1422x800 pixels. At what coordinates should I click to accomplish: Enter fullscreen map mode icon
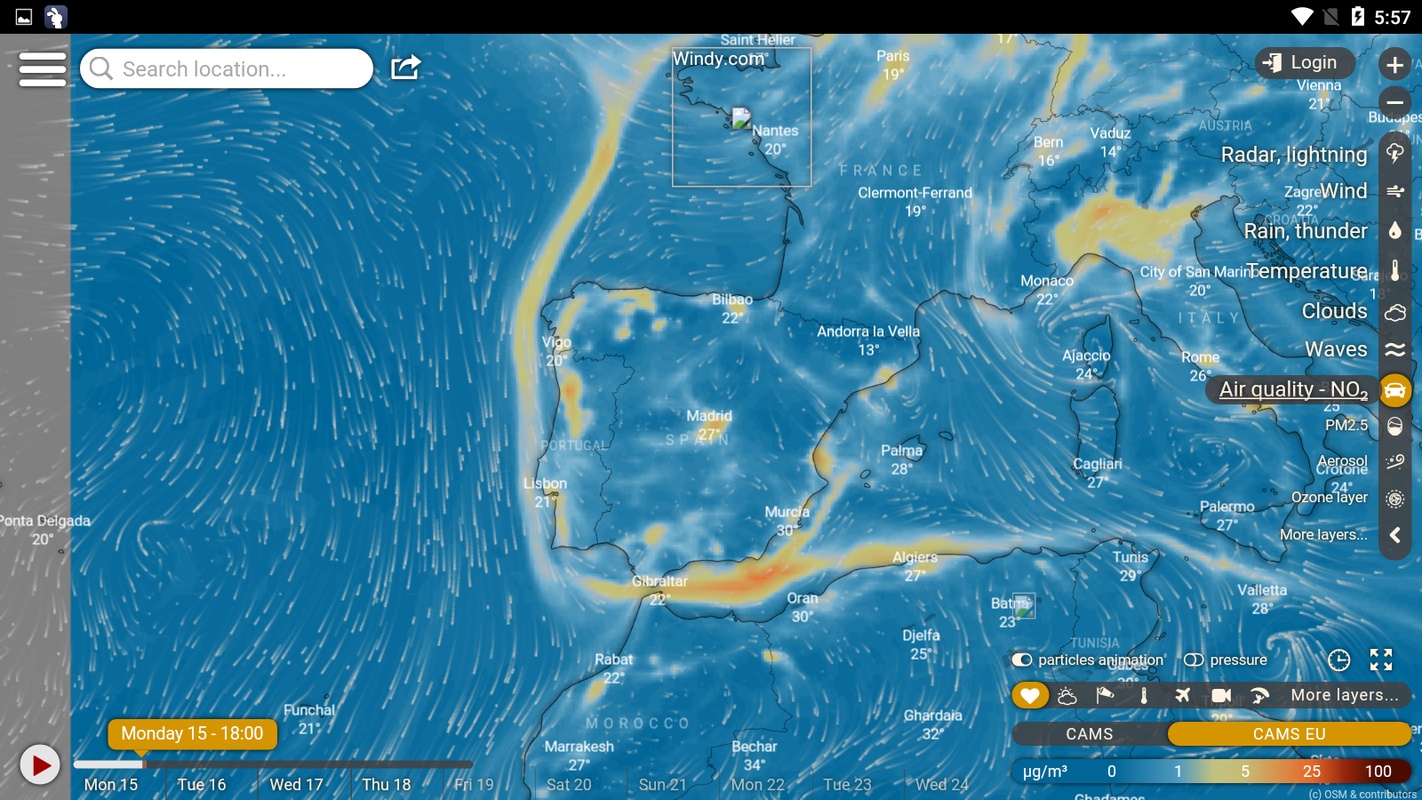[1381, 660]
